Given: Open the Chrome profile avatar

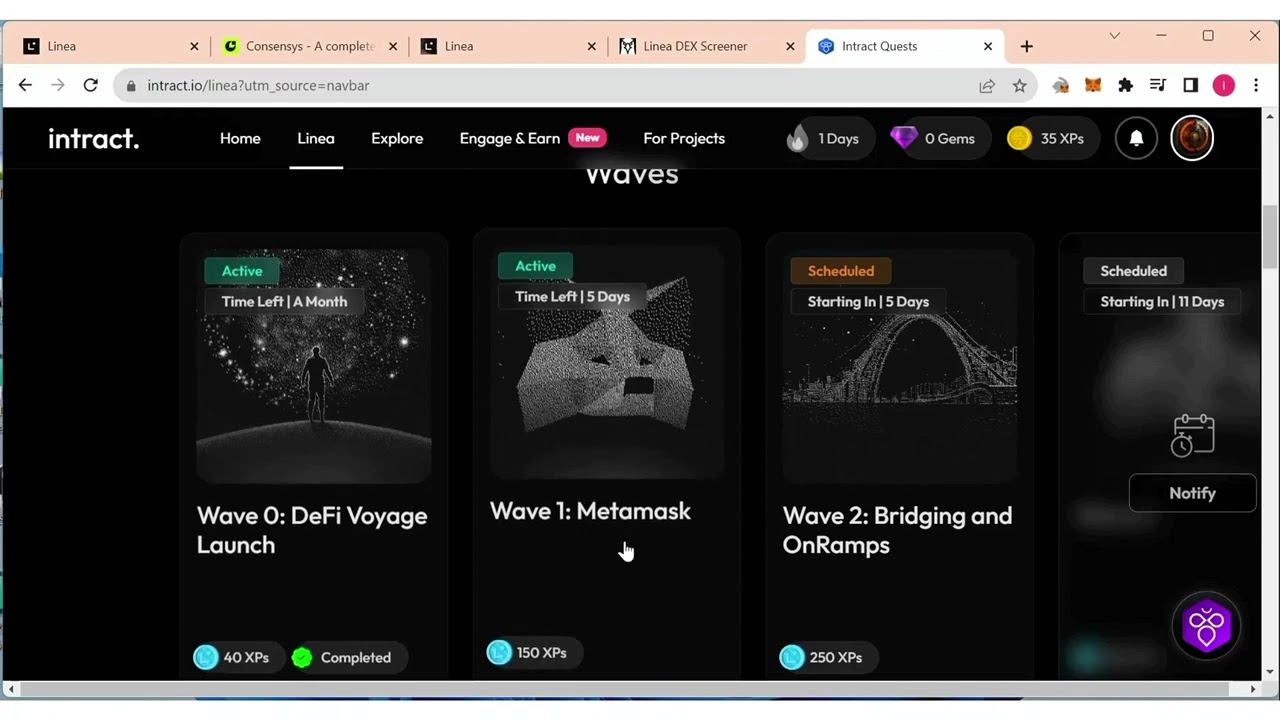Looking at the screenshot, I should tap(1223, 86).
